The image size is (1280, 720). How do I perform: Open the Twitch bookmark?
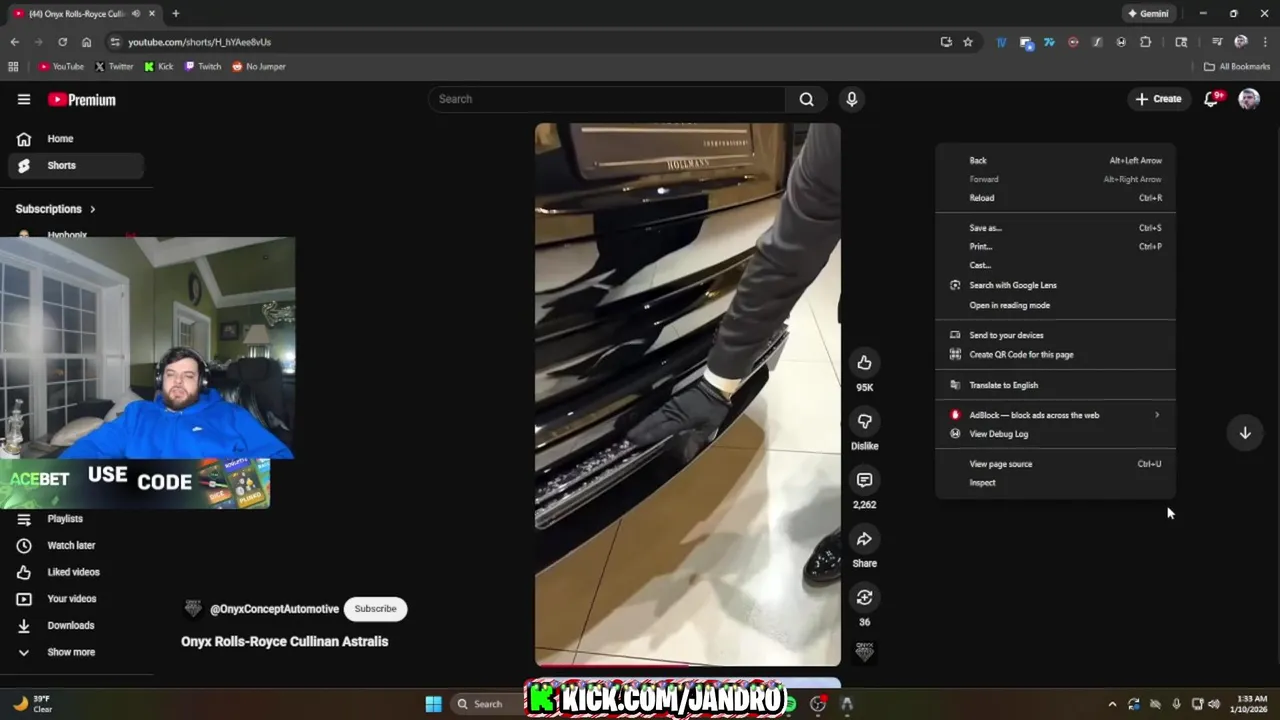pyautogui.click(x=203, y=67)
